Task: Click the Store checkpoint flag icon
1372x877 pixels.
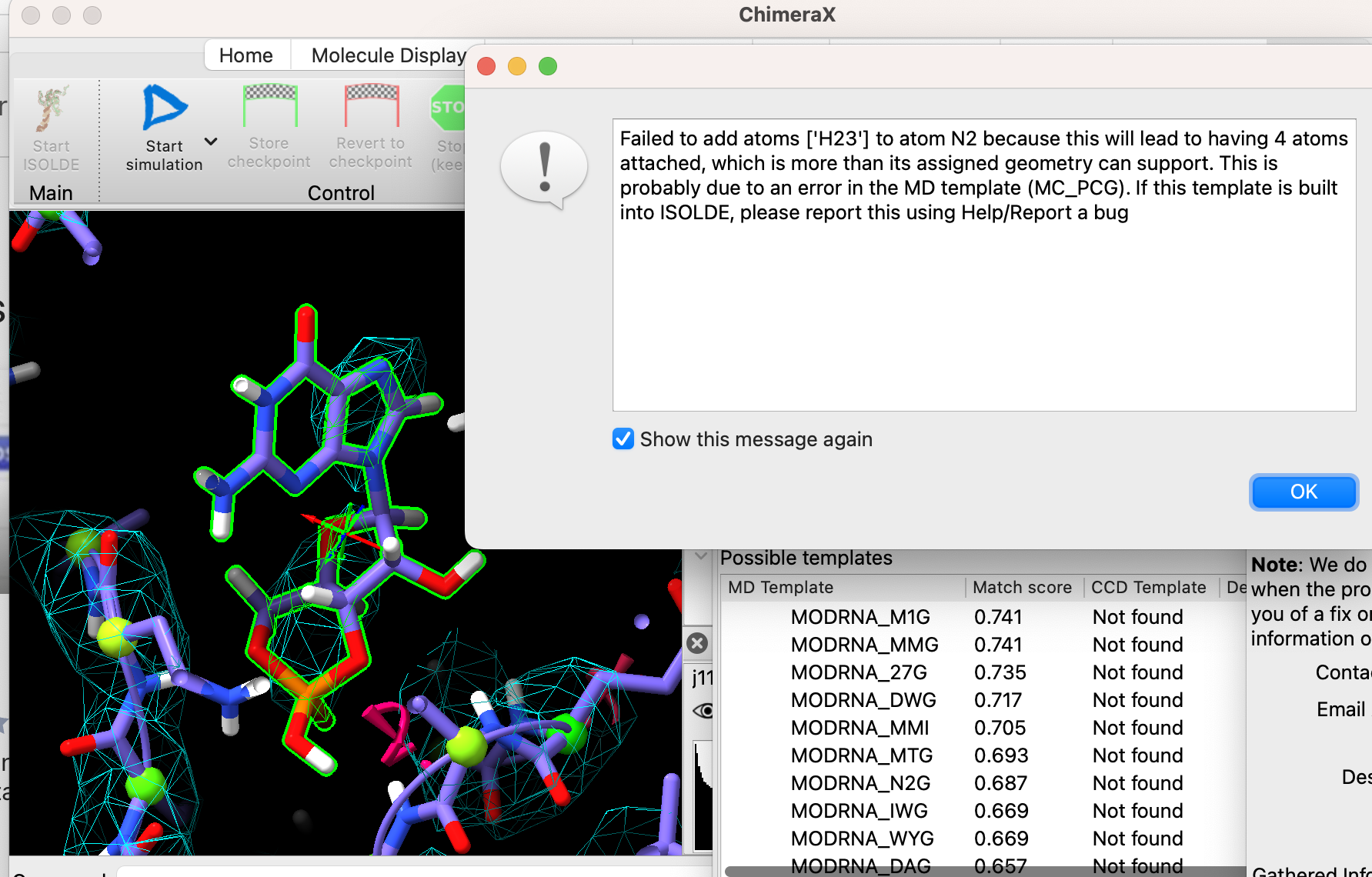Action: pyautogui.click(x=269, y=106)
